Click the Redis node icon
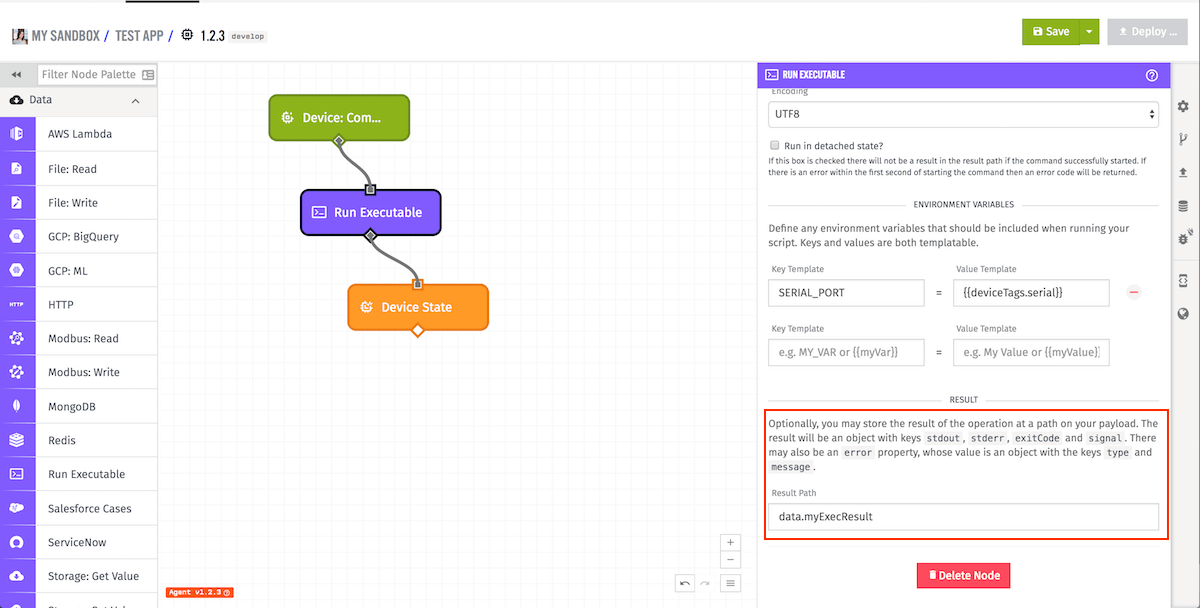Image resolution: width=1200 pixels, height=608 pixels. 17,440
